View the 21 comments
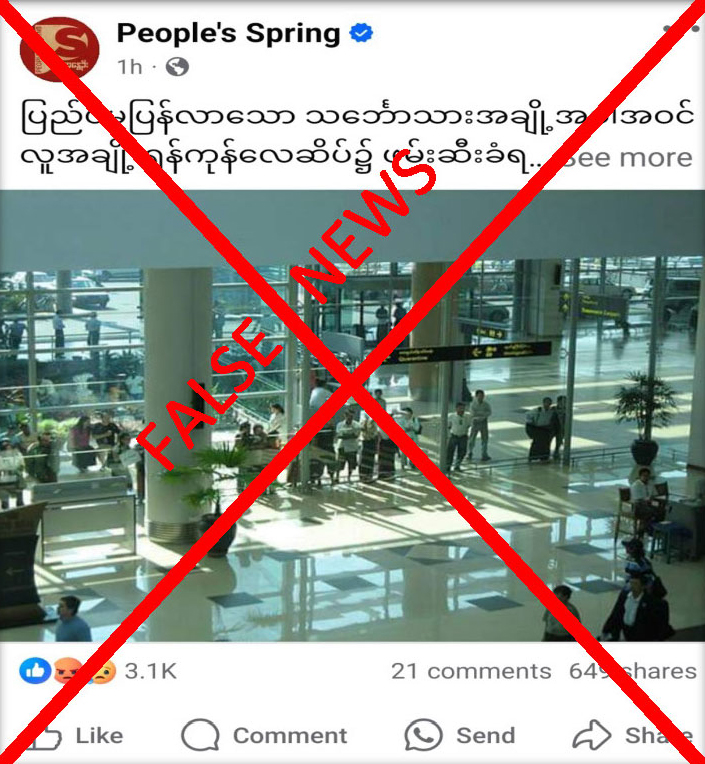 [471, 671]
